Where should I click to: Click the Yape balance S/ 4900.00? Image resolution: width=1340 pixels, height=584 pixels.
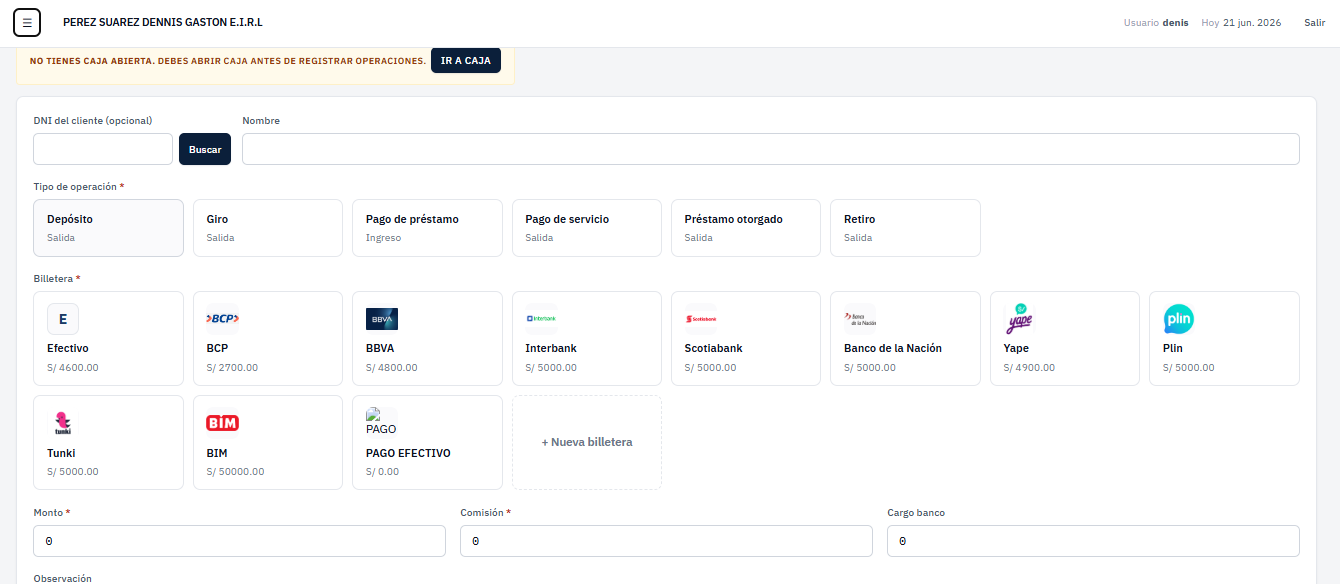[1029, 368]
